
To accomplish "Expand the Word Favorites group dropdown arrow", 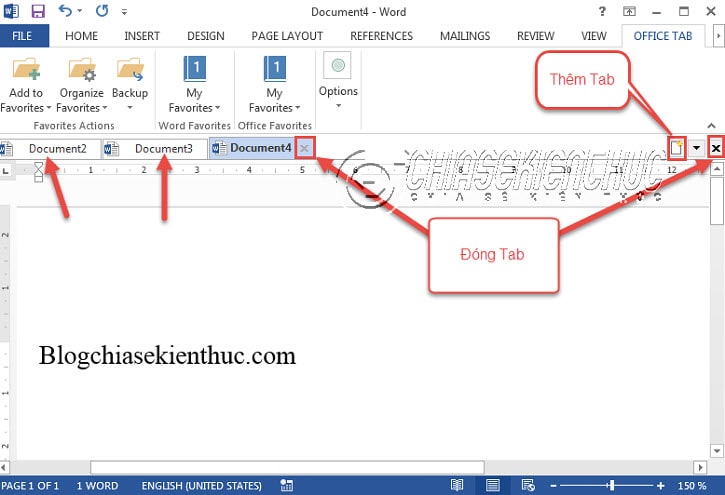I will [x=218, y=108].
